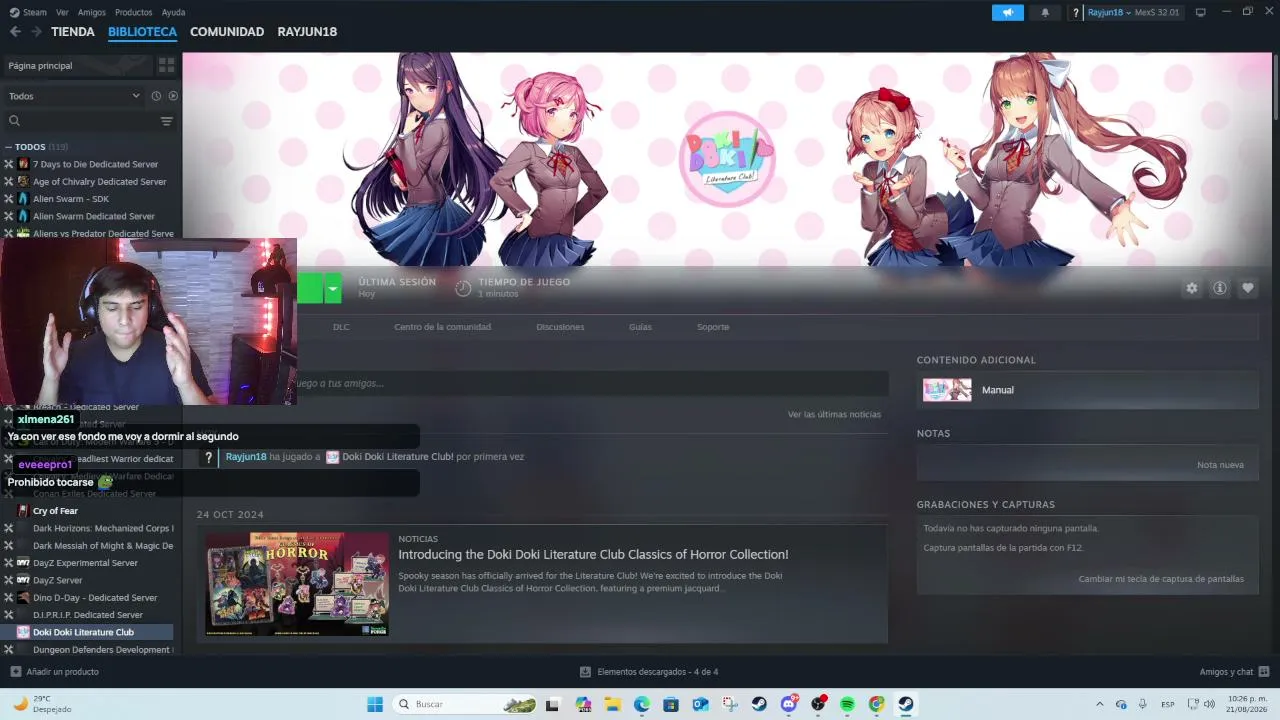Screen dimensions: 1280x720
Task: Open Discord from the taskbar
Action: point(789,704)
